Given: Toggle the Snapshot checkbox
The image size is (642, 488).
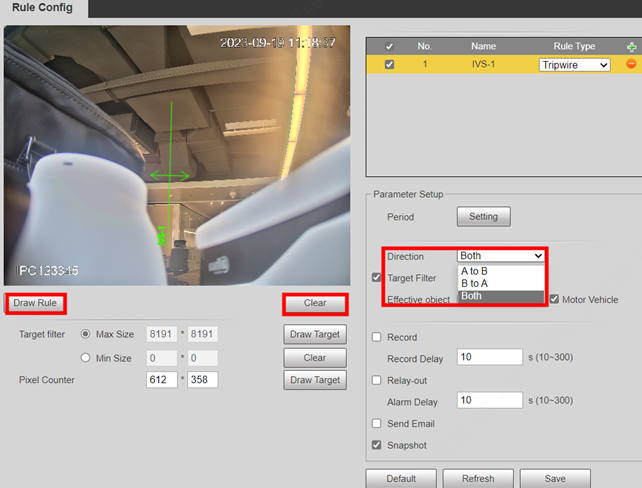Looking at the screenshot, I should click(x=377, y=445).
